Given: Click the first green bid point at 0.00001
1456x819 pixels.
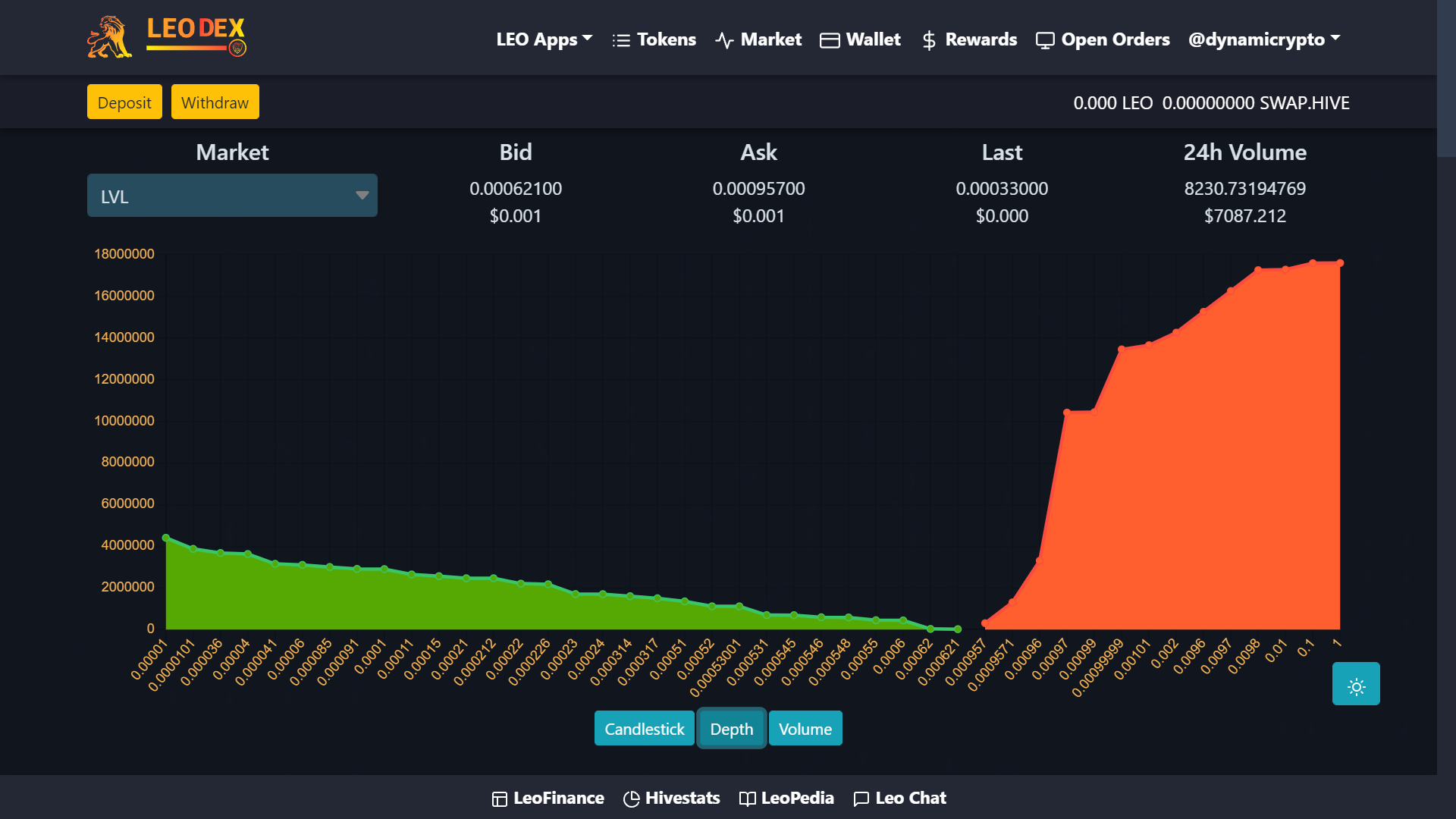Looking at the screenshot, I should (166, 538).
